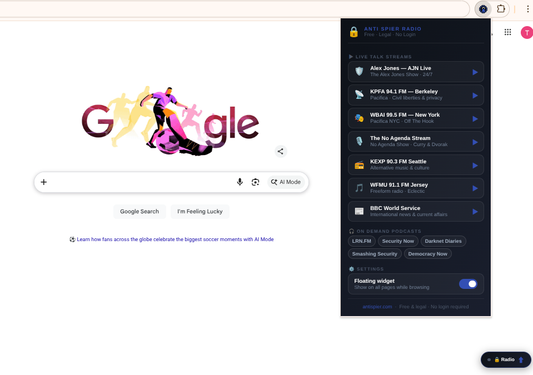Click the LIVE TALK STREAMS heading
Screen dimensions: 533x375
tap(383, 57)
